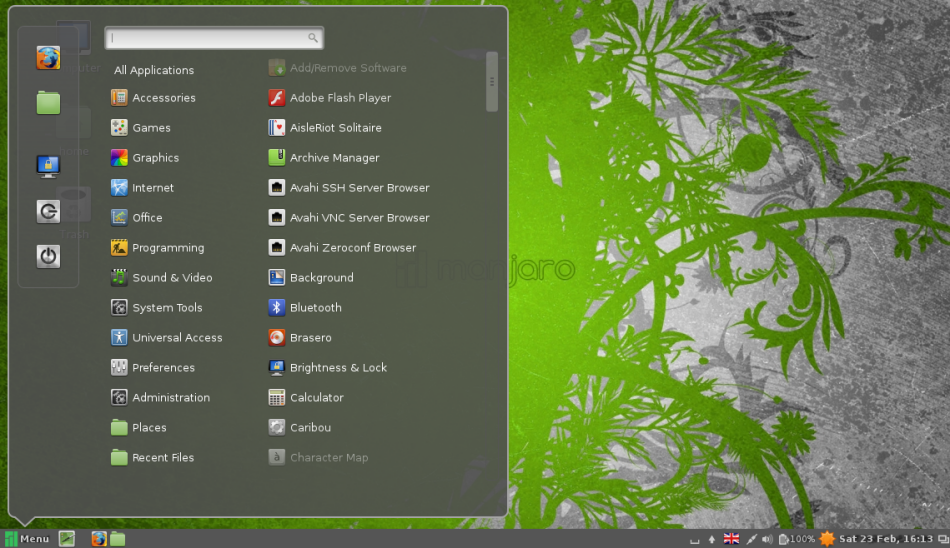Click the show desktop icon in panel
The image size is (950, 548).
67,538
